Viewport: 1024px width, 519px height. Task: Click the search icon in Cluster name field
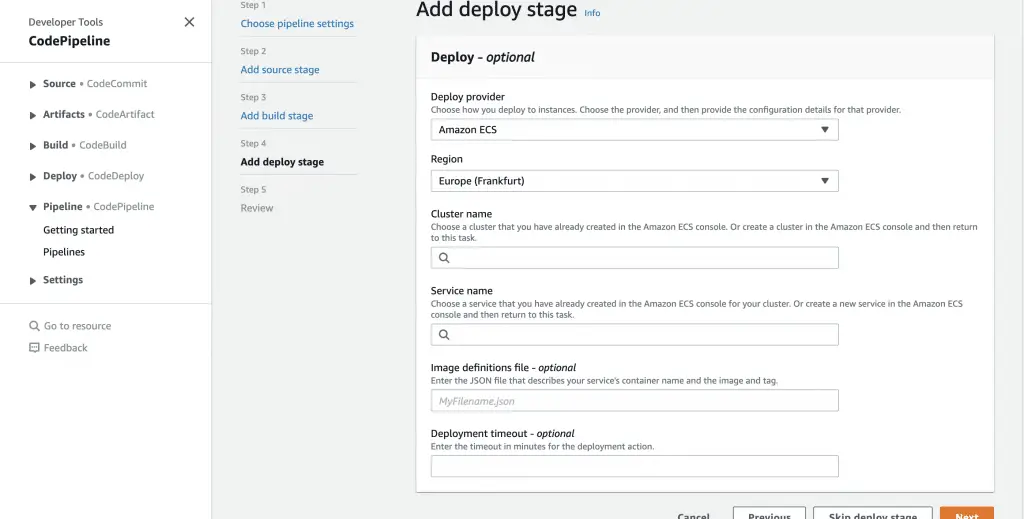point(444,258)
